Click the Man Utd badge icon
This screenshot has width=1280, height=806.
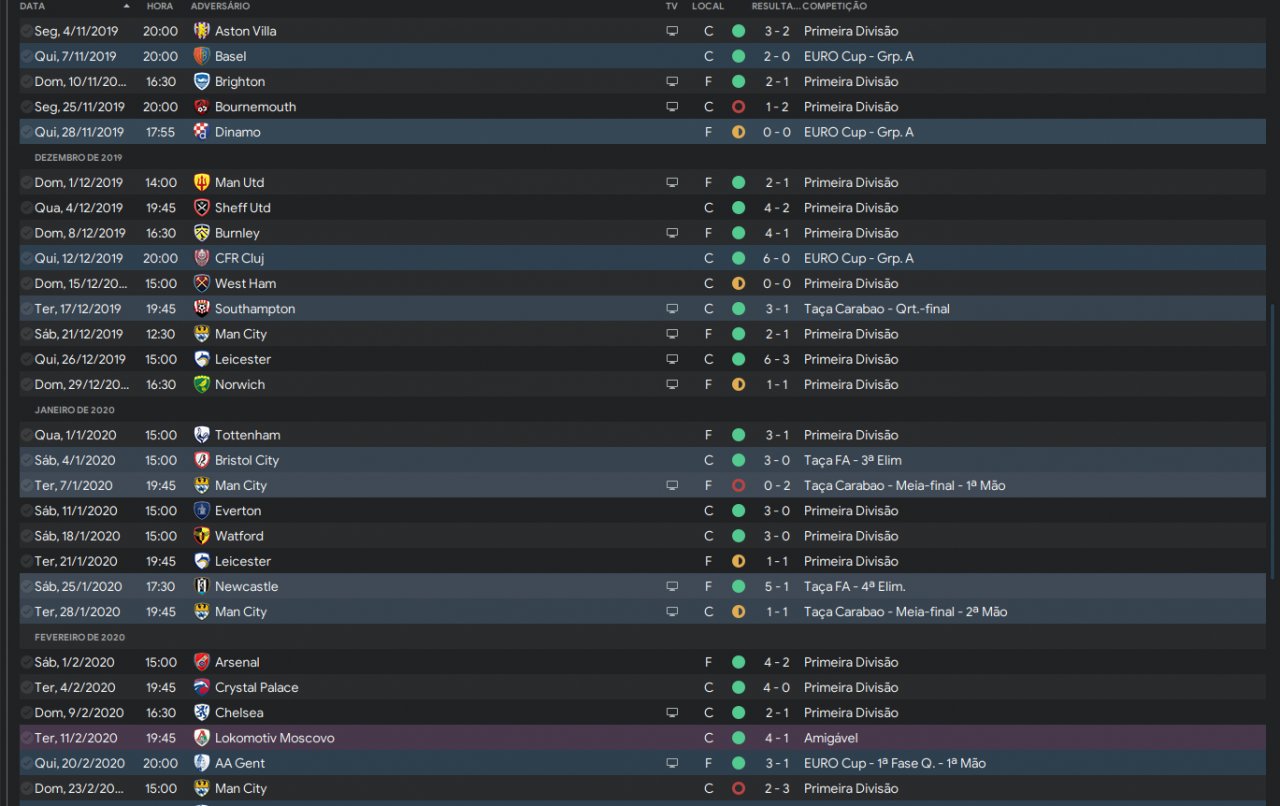[x=202, y=182]
